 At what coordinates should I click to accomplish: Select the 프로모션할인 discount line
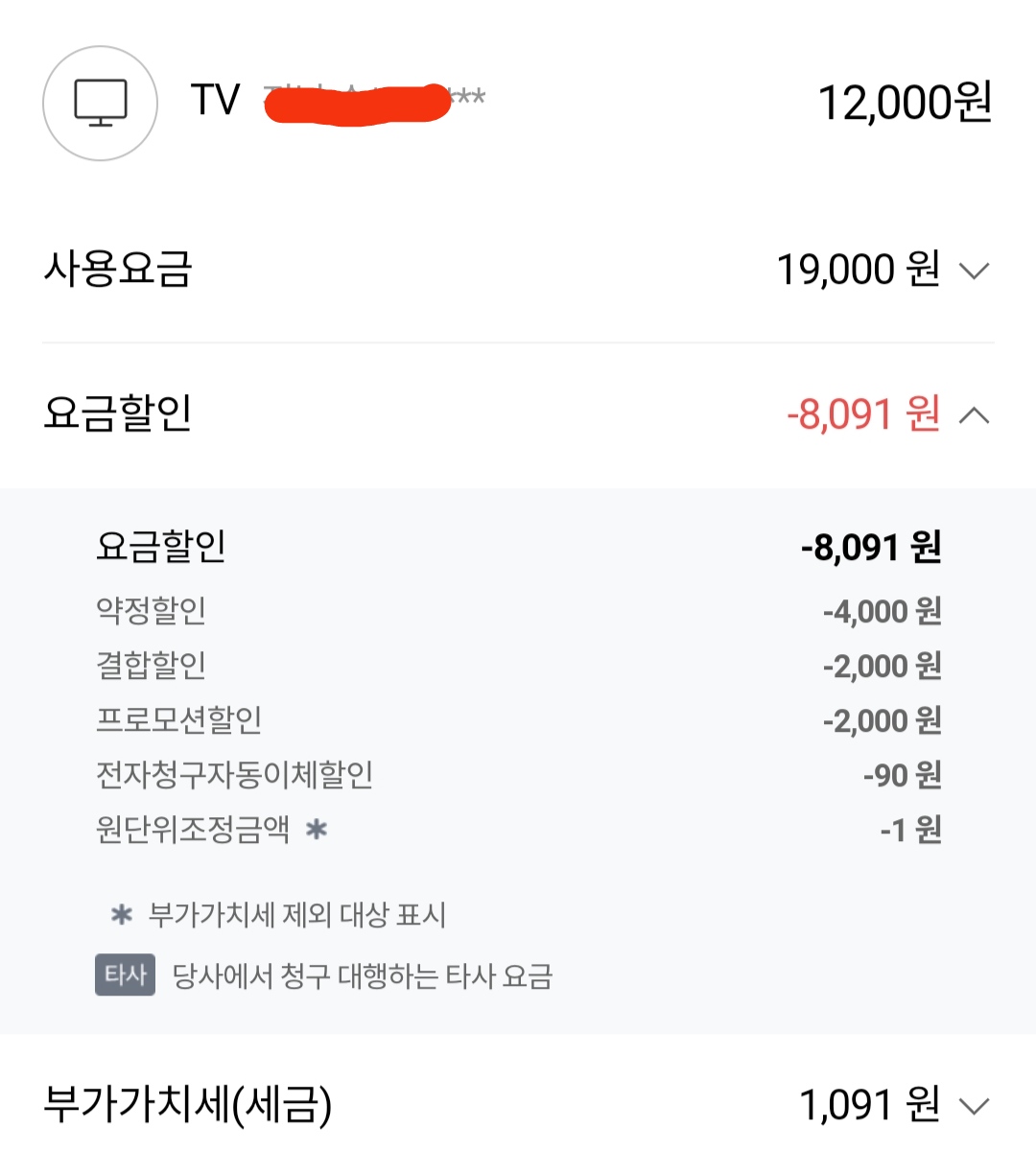pyautogui.click(x=178, y=720)
